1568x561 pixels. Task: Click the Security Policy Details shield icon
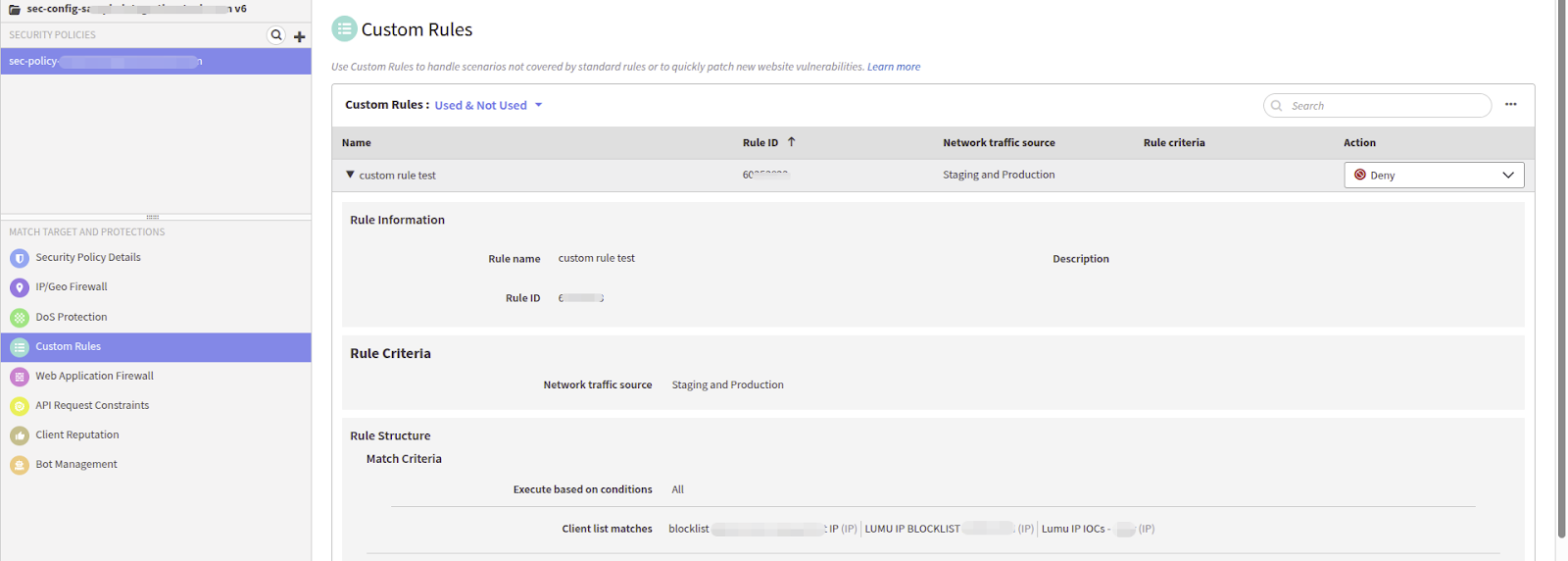[20, 258]
